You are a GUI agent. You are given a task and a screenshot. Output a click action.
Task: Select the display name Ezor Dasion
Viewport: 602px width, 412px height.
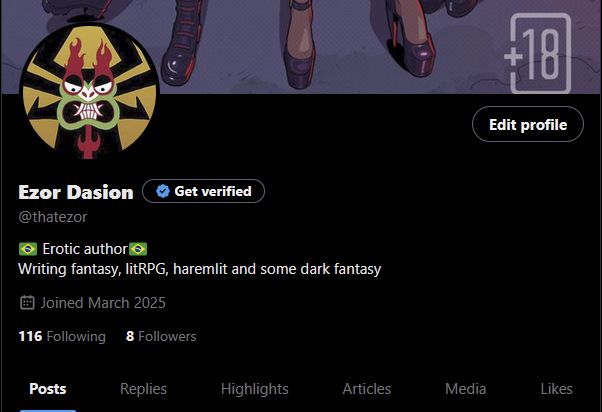click(x=76, y=192)
